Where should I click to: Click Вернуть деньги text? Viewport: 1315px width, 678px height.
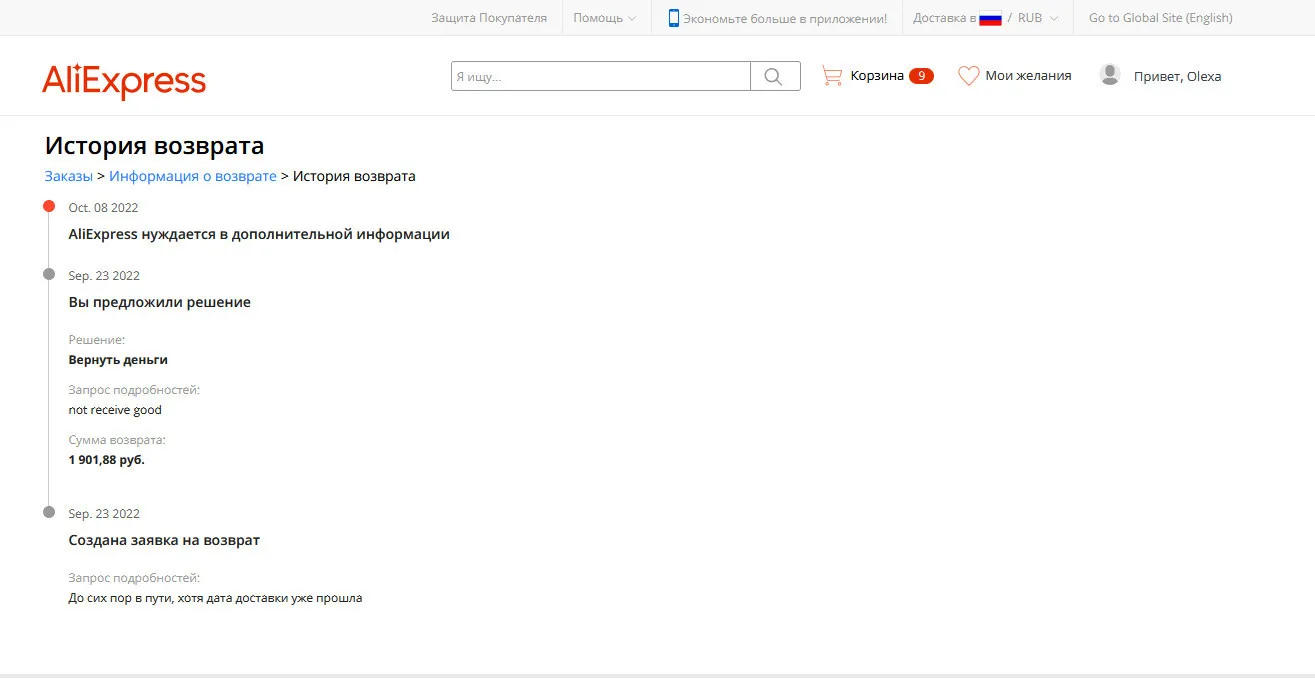tap(118, 360)
